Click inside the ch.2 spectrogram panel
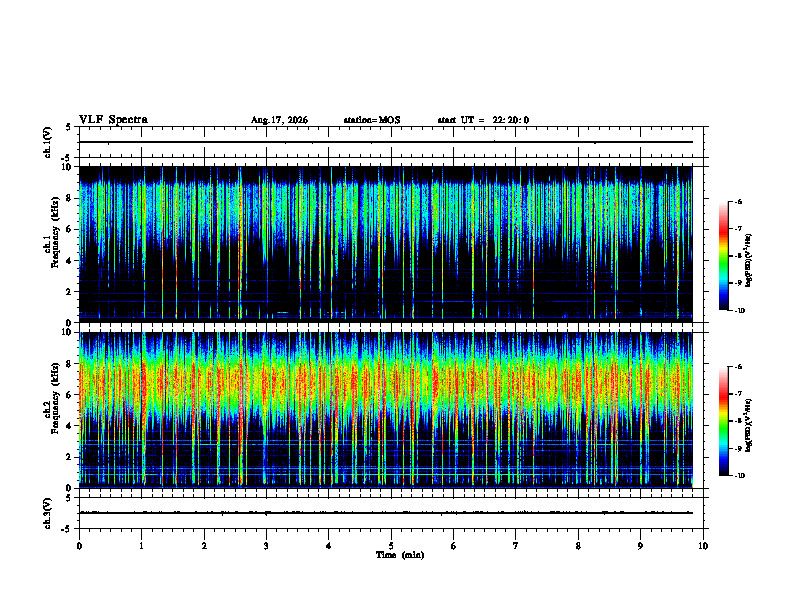This screenshot has width=792, height=612. (386, 410)
